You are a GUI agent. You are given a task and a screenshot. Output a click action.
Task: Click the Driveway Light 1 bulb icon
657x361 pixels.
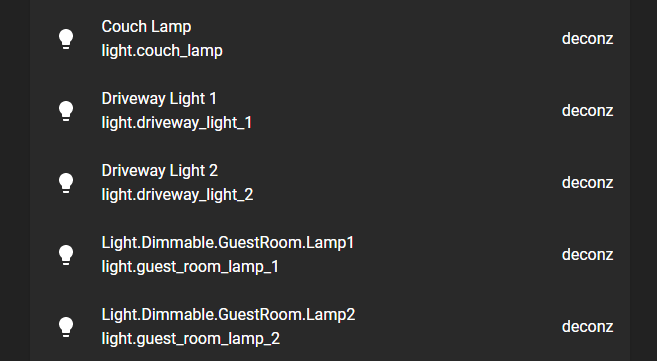(66, 111)
